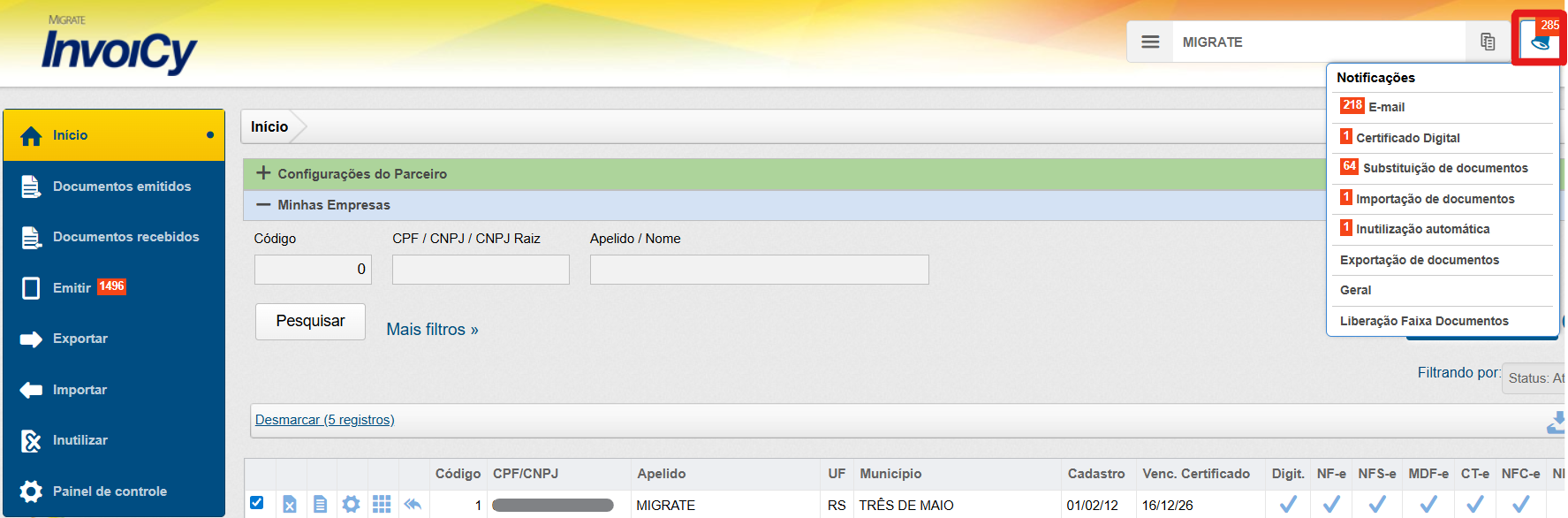Click the grid icon in MIGRATE row
Screen dimensions: 1568x518
click(382, 504)
